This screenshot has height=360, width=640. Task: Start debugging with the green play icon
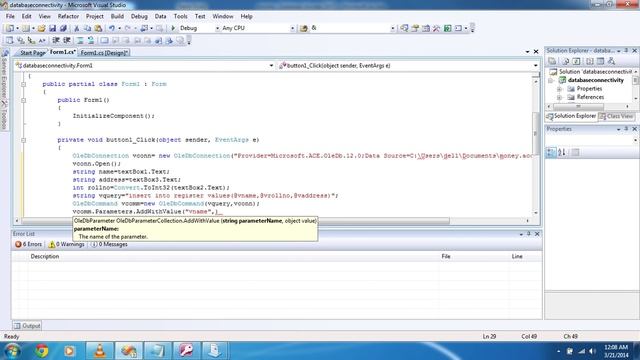point(173,28)
